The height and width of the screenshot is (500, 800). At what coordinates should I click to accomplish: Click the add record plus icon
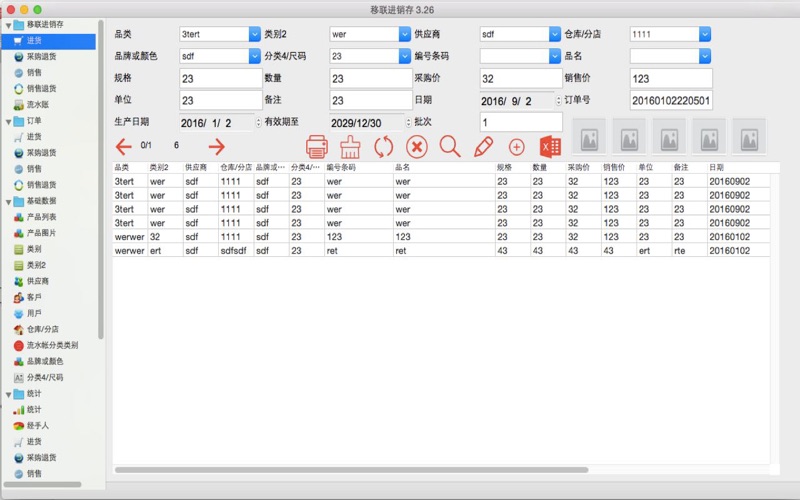516,147
